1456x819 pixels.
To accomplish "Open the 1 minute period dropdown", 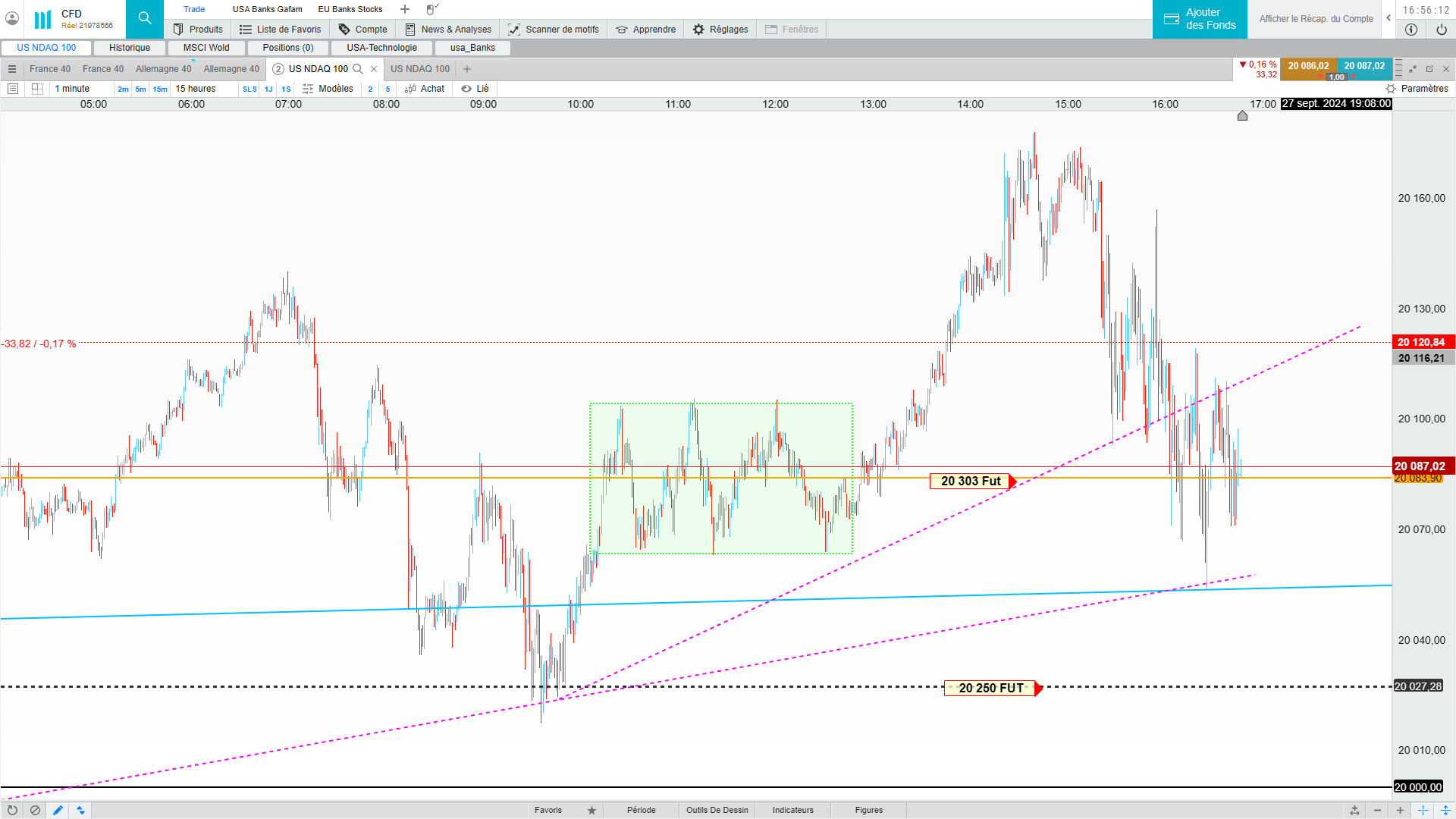I will coord(72,89).
